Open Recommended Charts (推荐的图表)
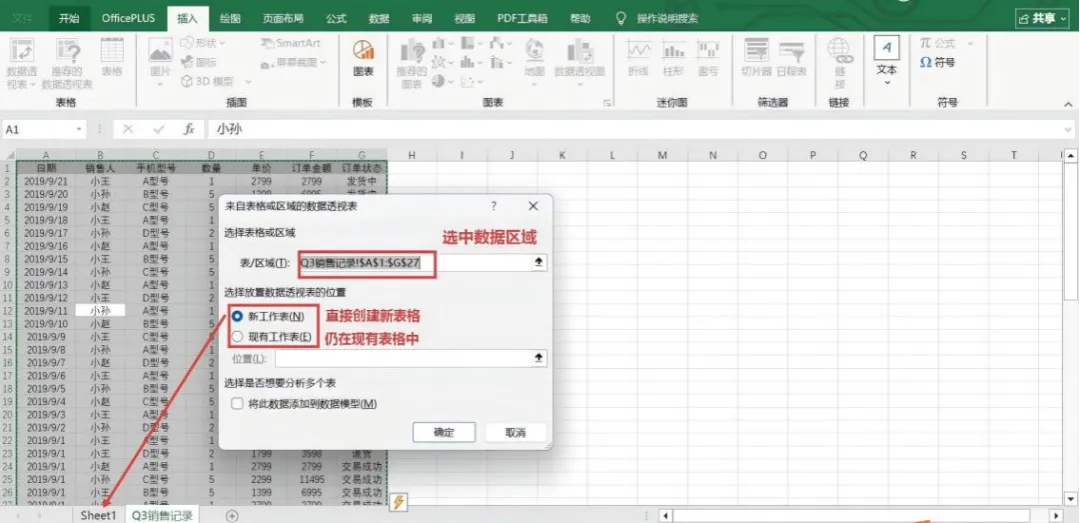 point(412,65)
